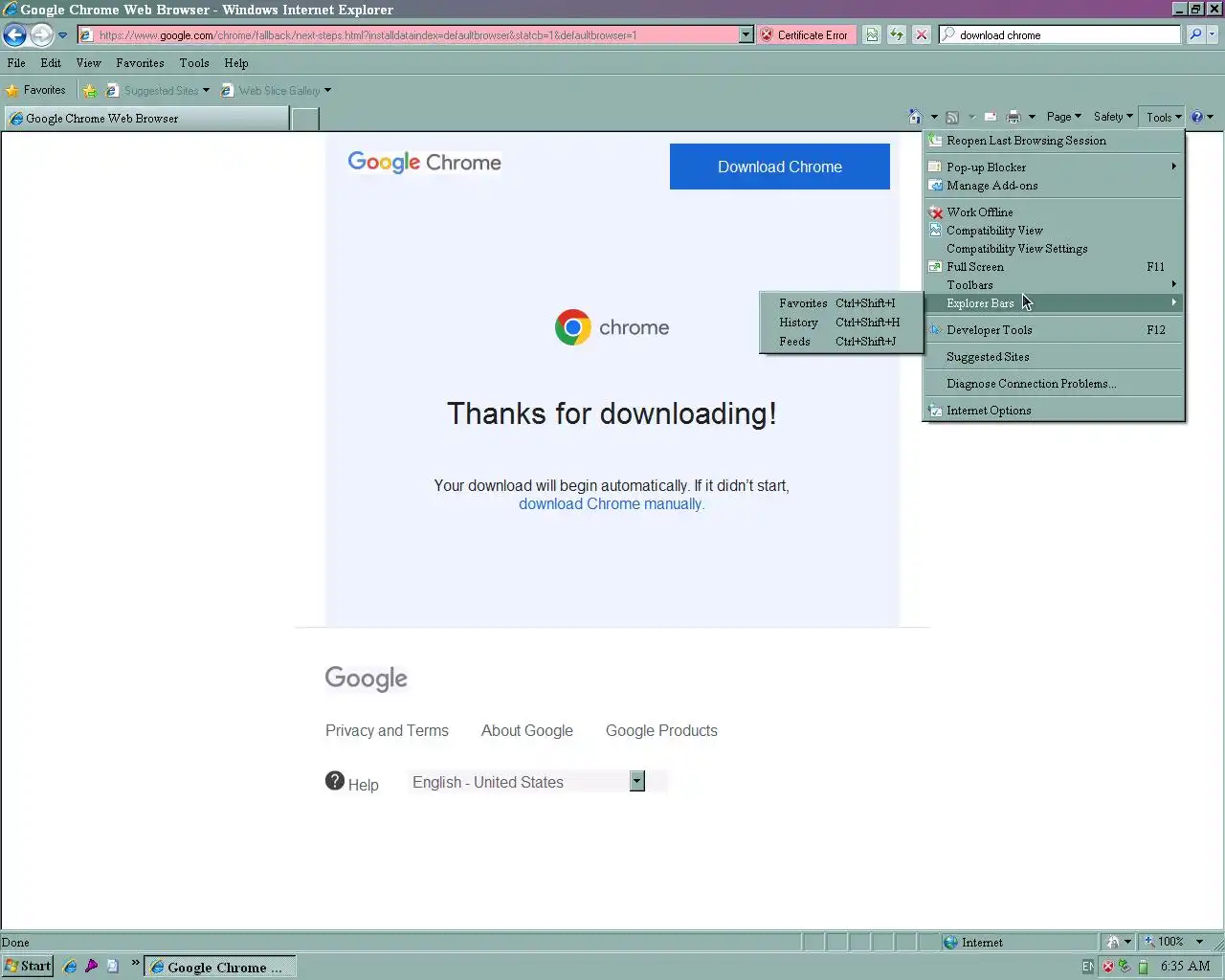Open Toolbars submenu

point(1054,285)
